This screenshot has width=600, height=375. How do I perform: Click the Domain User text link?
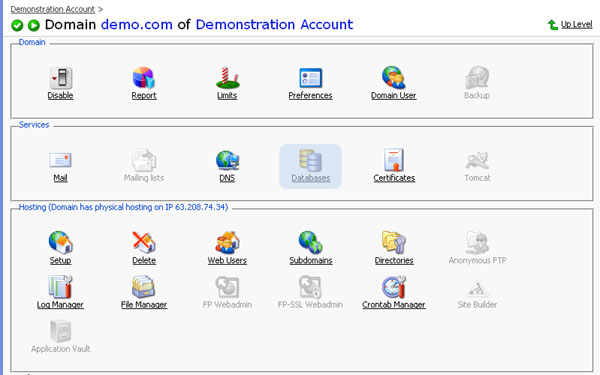(394, 95)
